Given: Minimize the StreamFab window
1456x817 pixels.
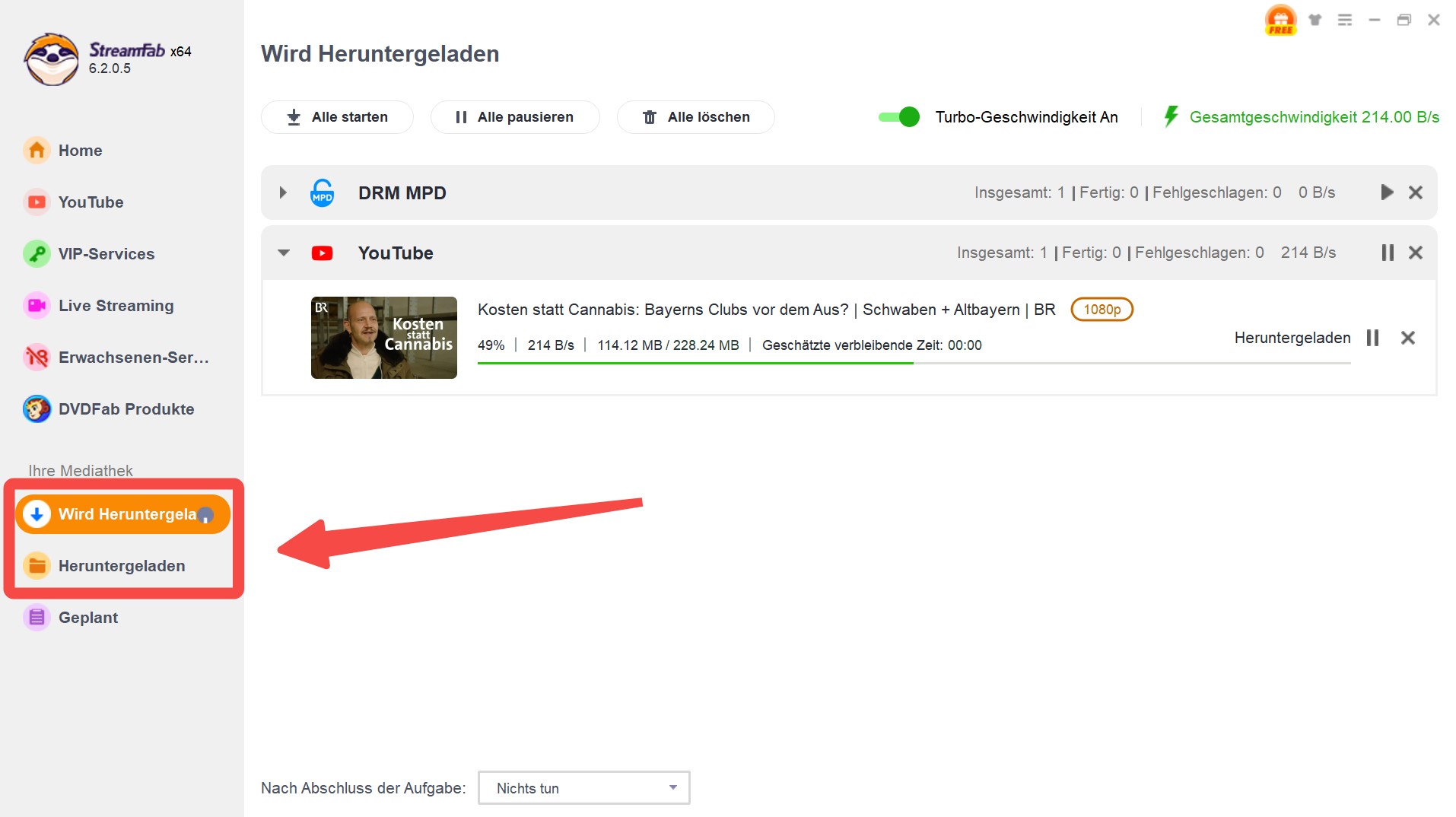Looking at the screenshot, I should [x=1374, y=20].
